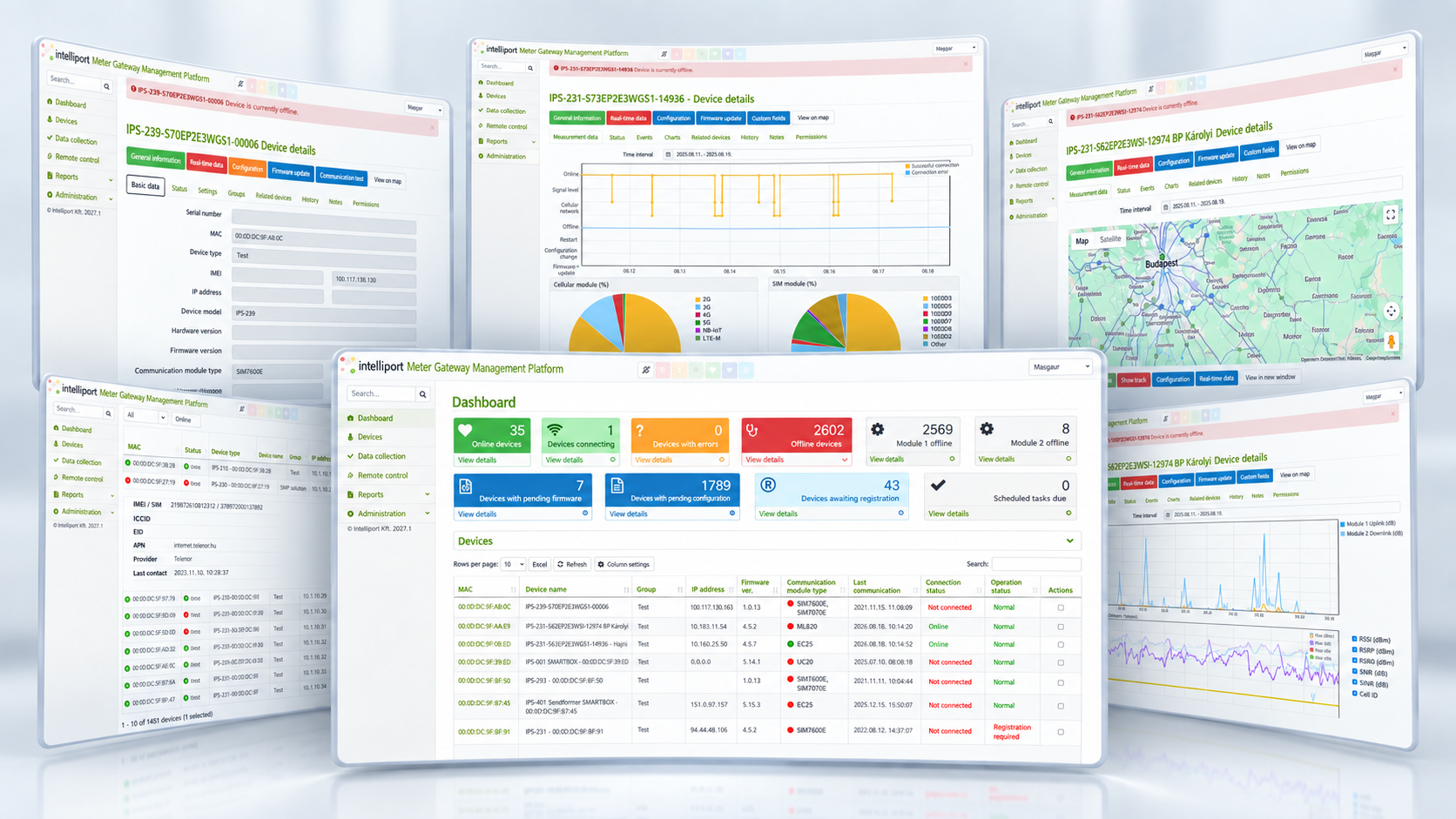Viewport: 1456px width, 819px height.
Task: Open the language dropdown in the Dashboard window
Action: (1061, 367)
